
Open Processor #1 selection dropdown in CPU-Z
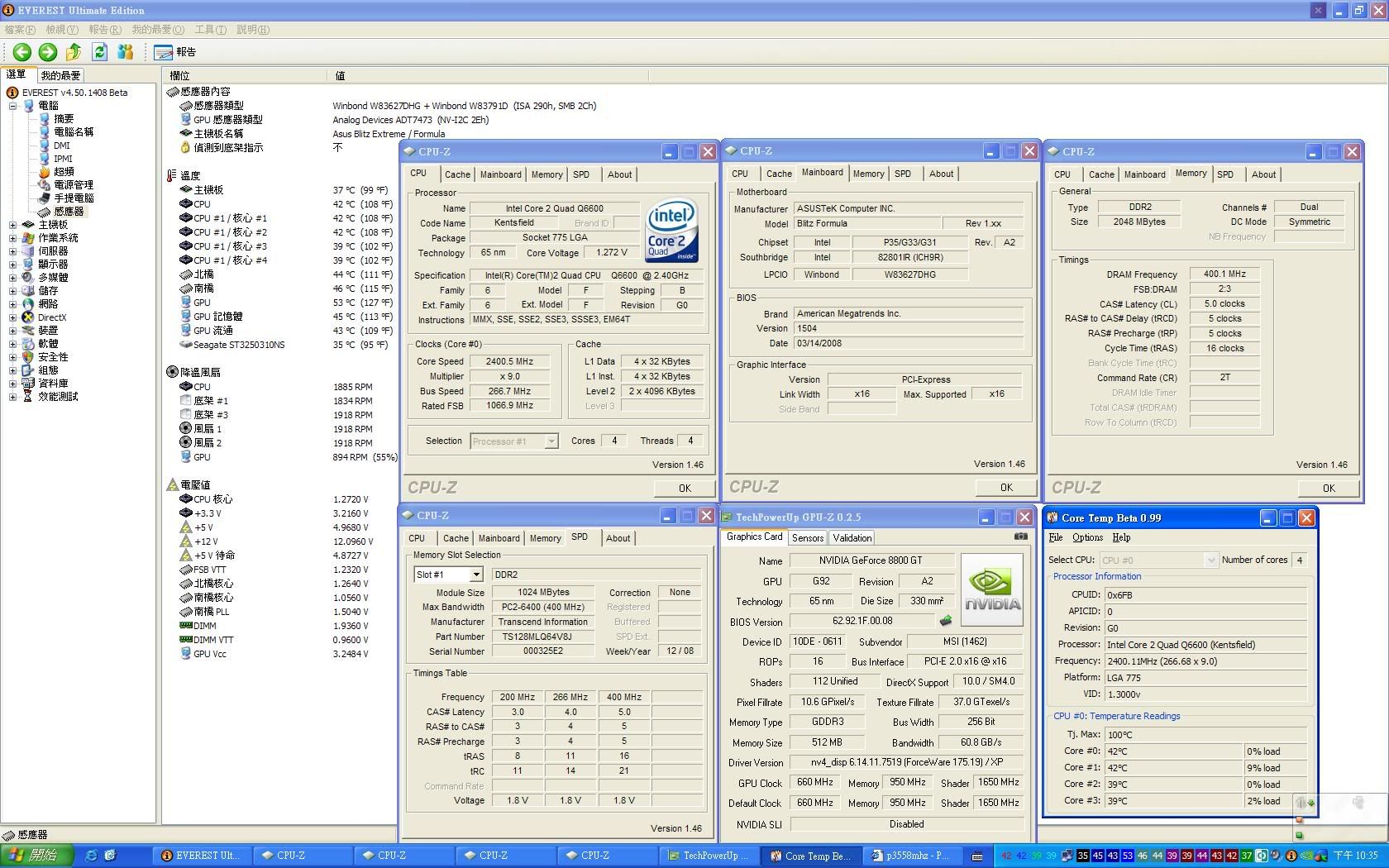coord(551,441)
